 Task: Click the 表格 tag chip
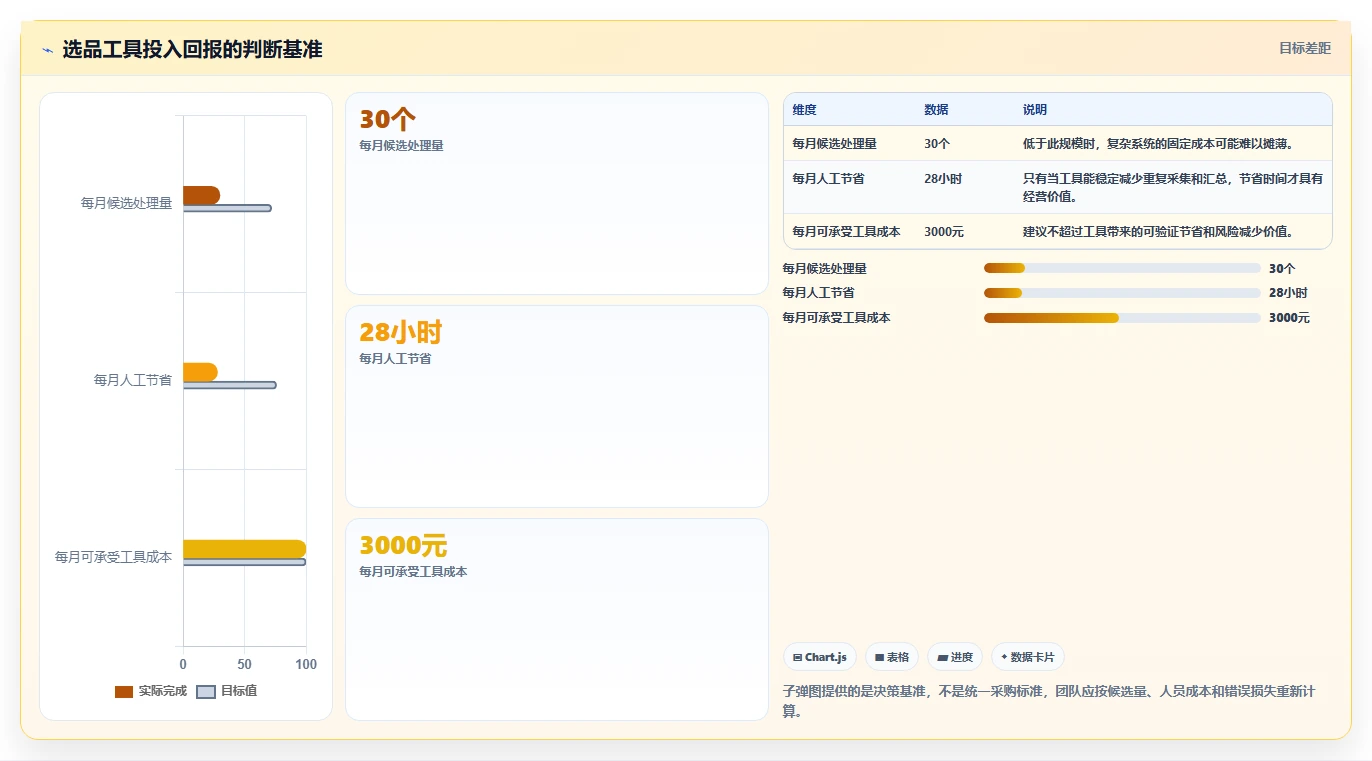[892, 657]
